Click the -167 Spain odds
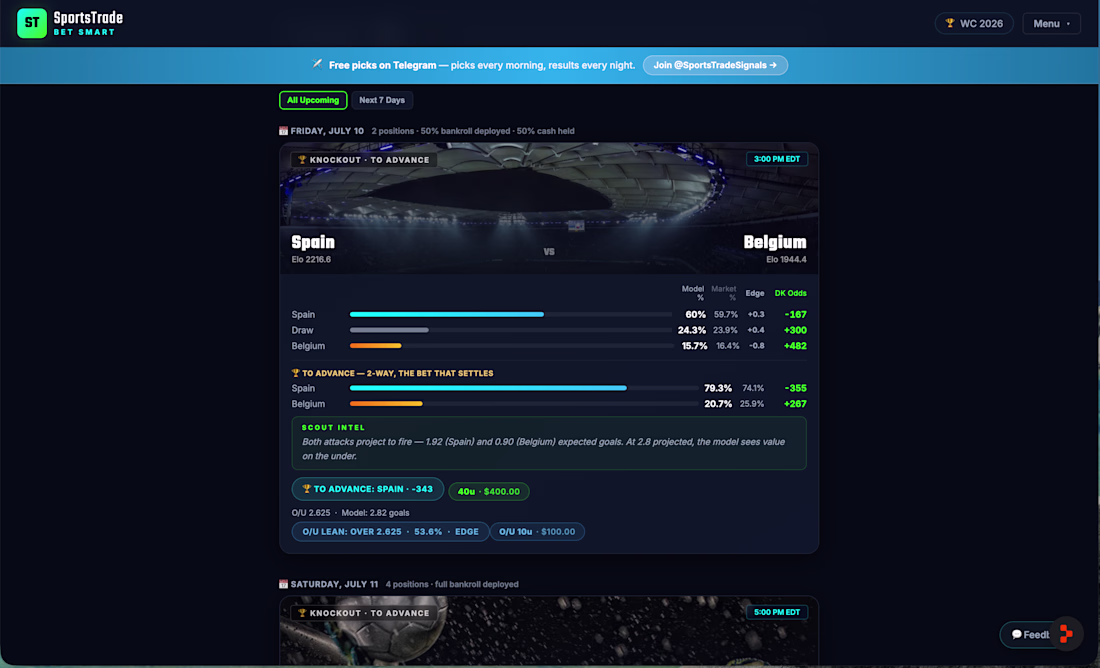The width and height of the screenshot is (1100, 668). click(796, 314)
